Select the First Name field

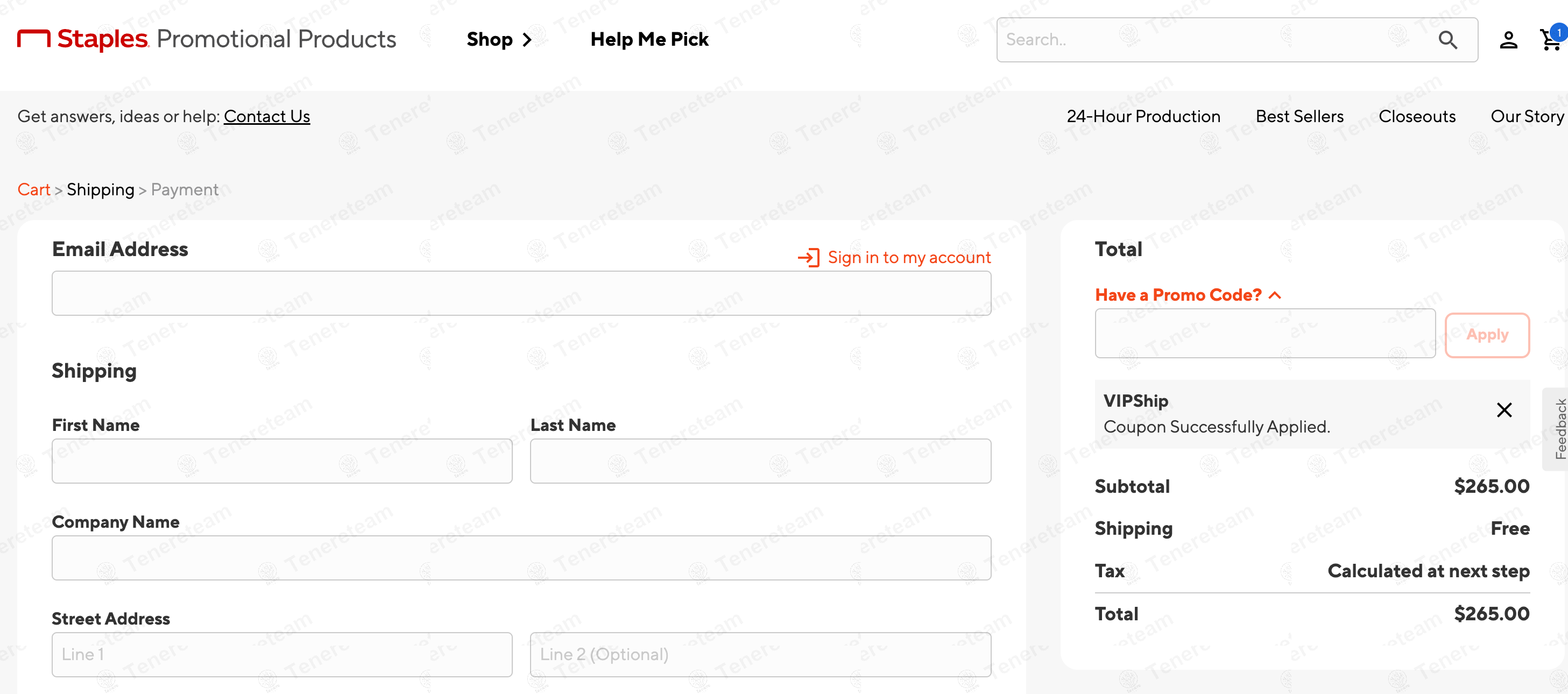coord(282,462)
